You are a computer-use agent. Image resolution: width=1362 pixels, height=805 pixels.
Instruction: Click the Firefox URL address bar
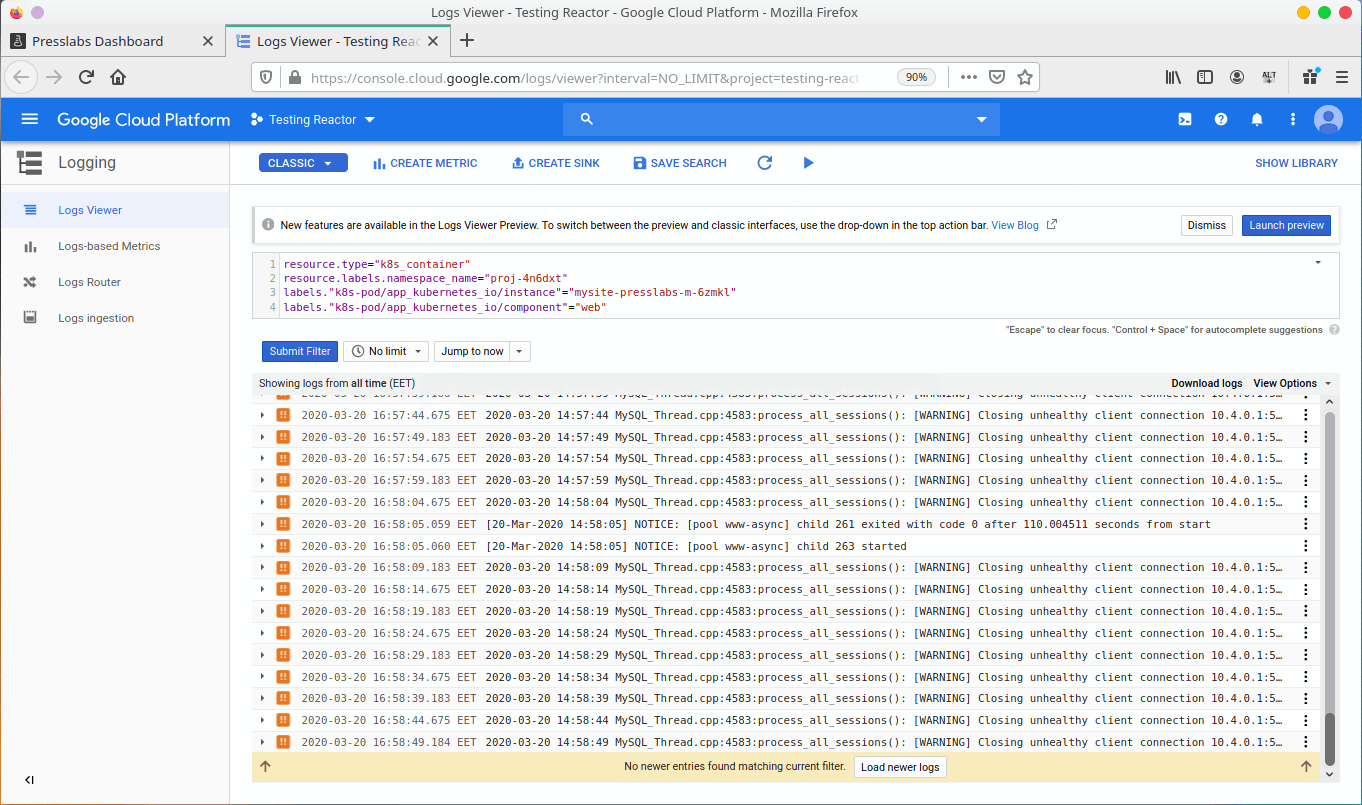point(585,77)
